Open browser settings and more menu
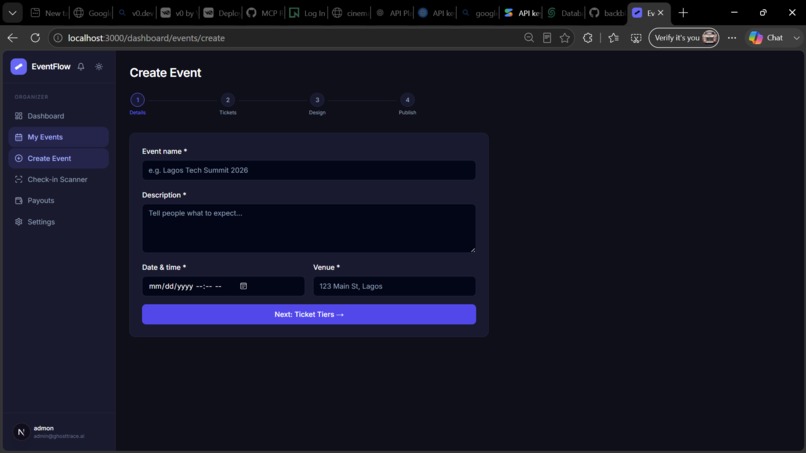Screen dimensions: 806x453 click(x=731, y=38)
